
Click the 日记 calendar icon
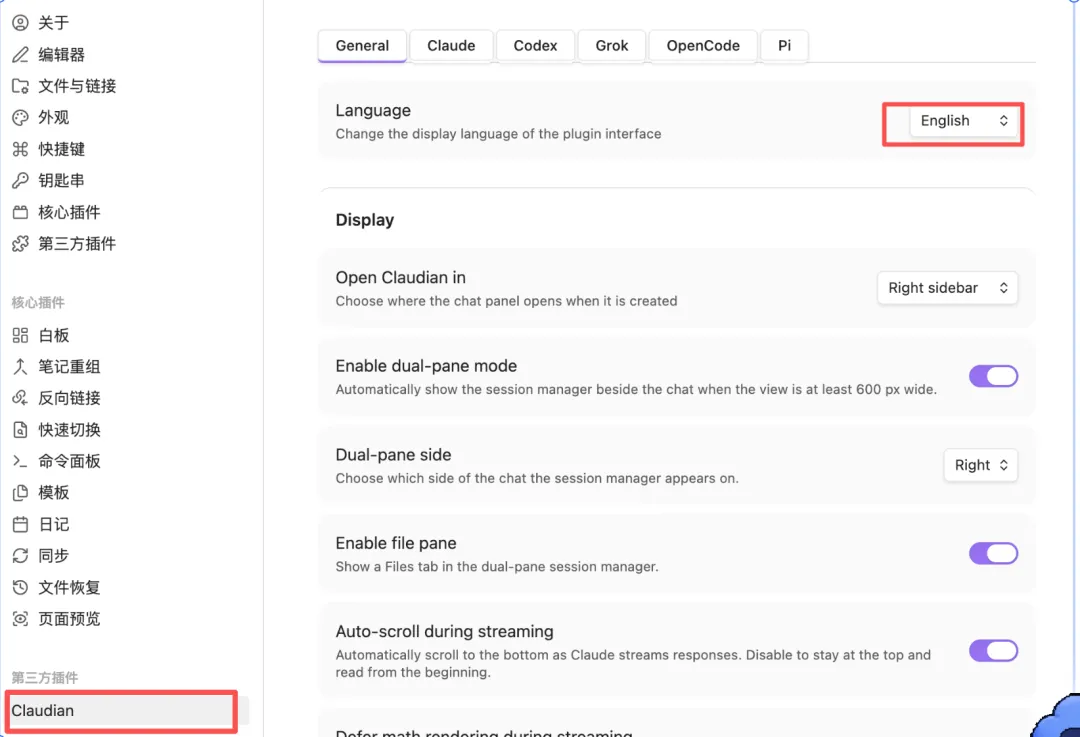pyautogui.click(x=21, y=524)
